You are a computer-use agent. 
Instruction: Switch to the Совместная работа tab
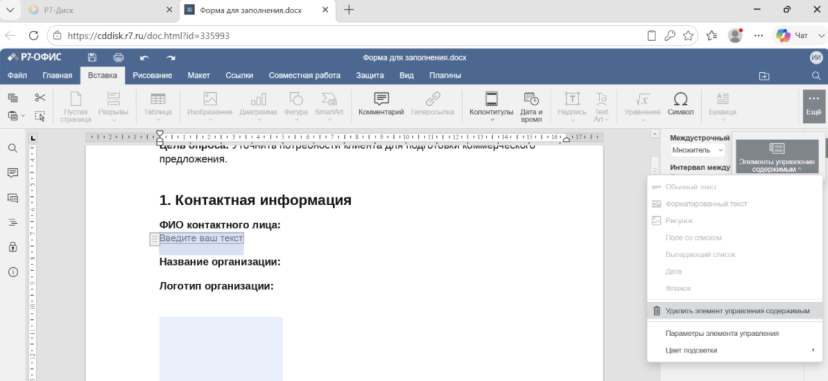point(304,75)
